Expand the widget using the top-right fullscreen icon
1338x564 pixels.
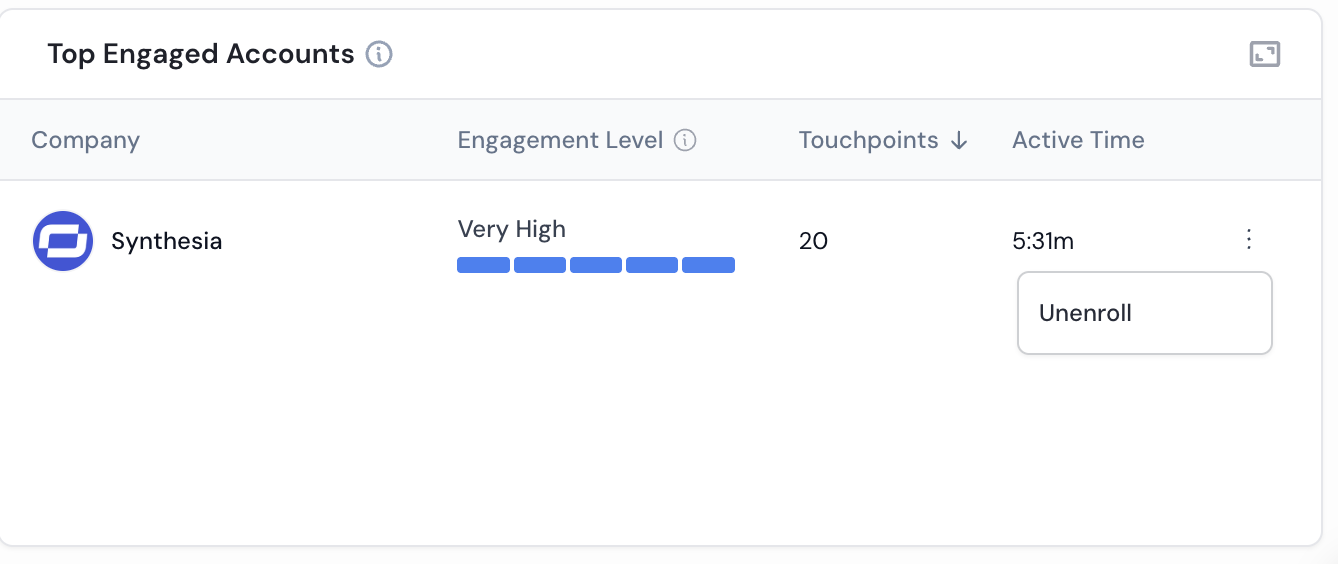1265,54
